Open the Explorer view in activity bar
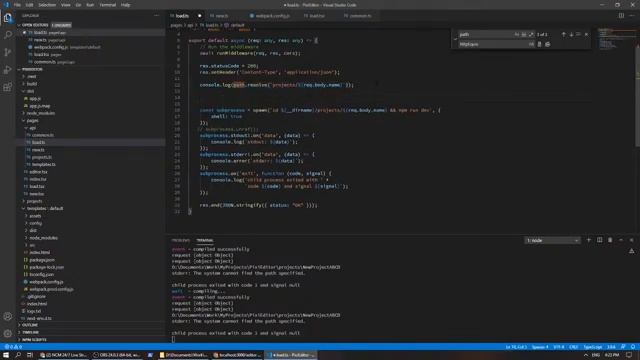This screenshot has width=640, height=360. [x=8, y=18]
